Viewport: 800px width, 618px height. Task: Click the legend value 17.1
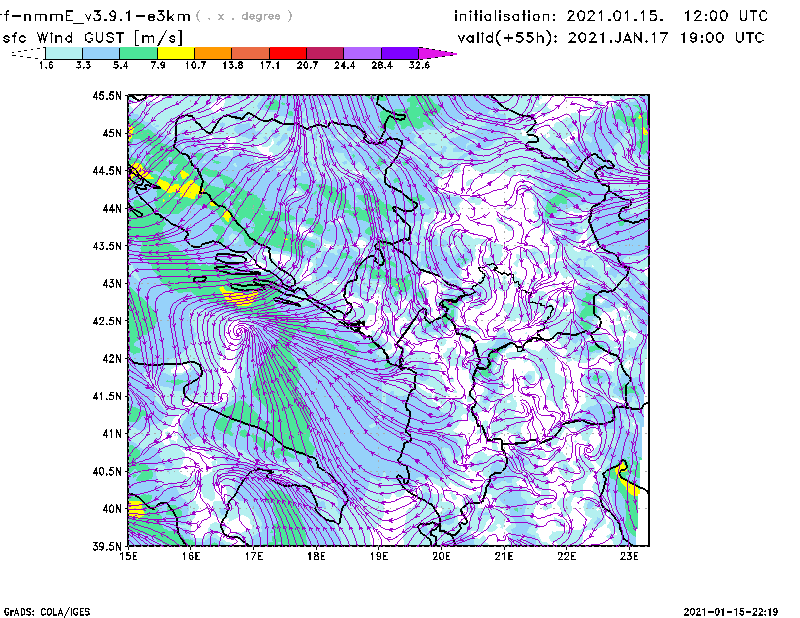click(x=269, y=65)
